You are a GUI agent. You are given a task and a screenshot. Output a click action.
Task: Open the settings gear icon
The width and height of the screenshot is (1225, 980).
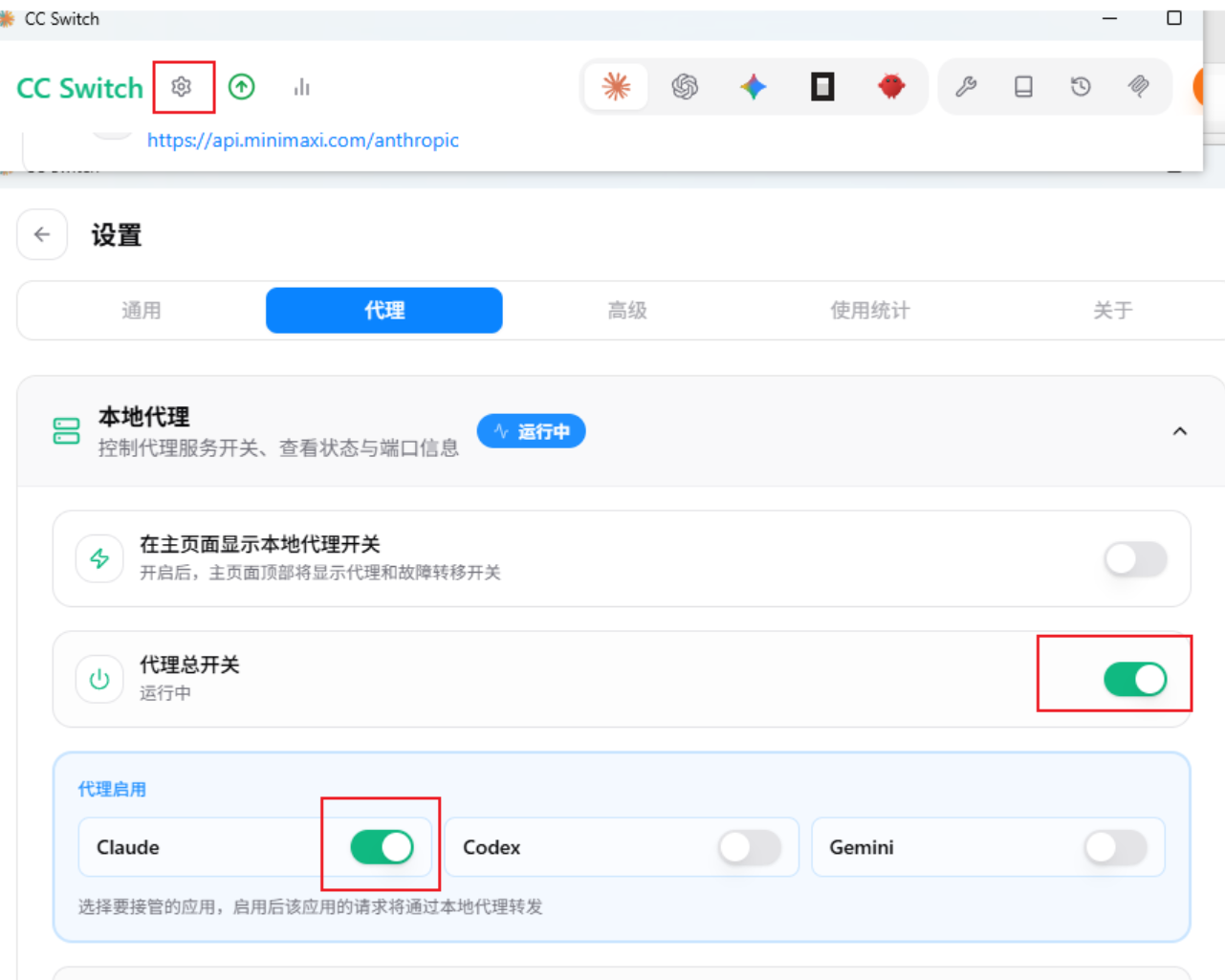pyautogui.click(x=182, y=87)
